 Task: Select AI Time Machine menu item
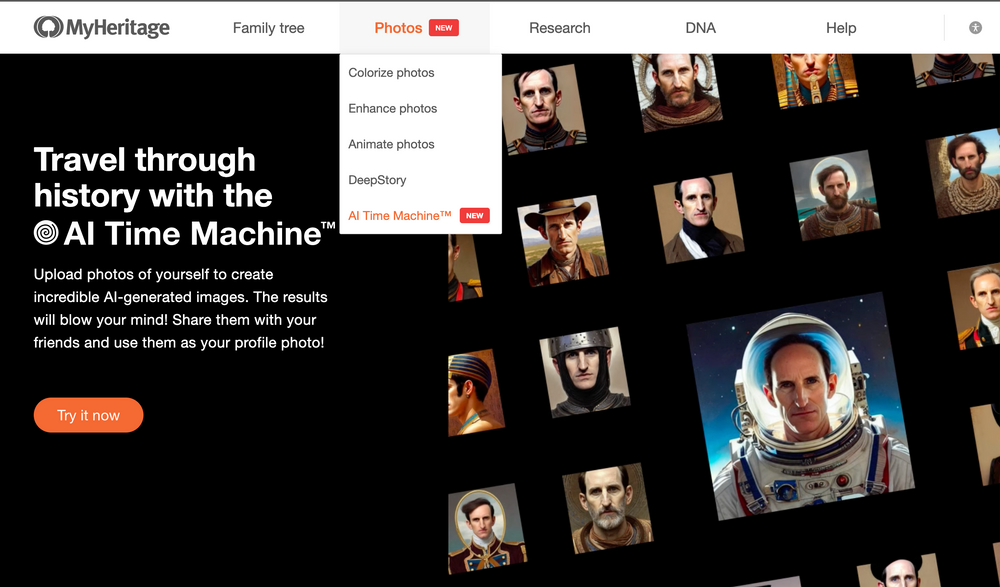pos(400,216)
